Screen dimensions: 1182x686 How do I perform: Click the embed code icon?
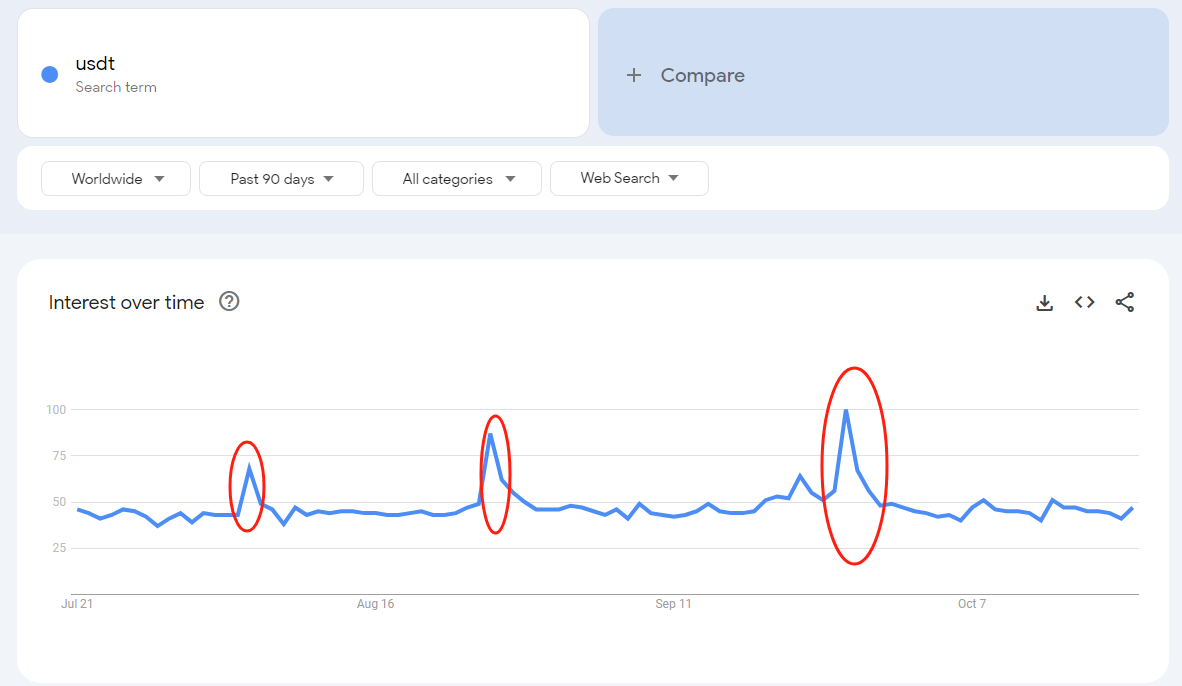click(1084, 302)
